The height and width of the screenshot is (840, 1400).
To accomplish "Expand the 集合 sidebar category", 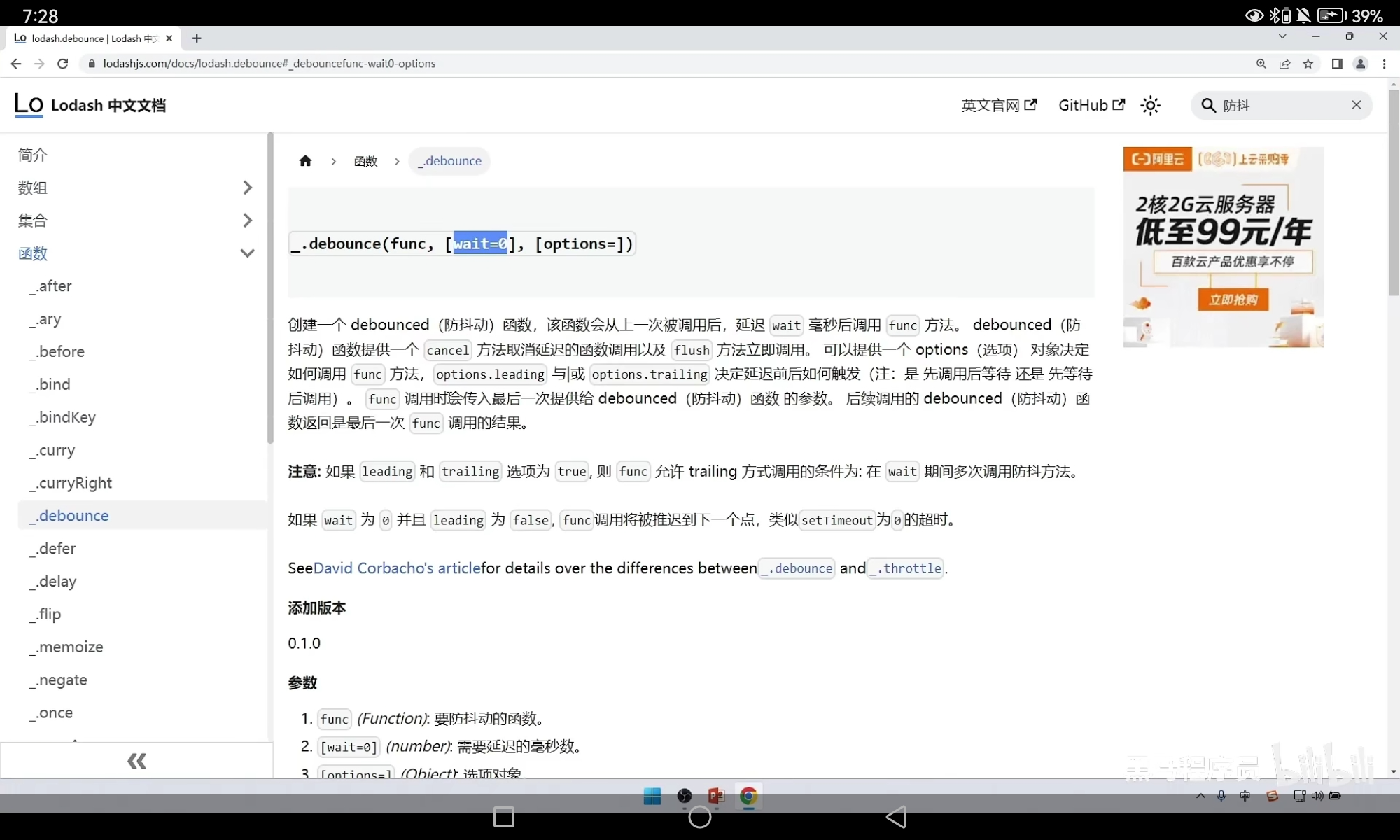I will click(246, 220).
